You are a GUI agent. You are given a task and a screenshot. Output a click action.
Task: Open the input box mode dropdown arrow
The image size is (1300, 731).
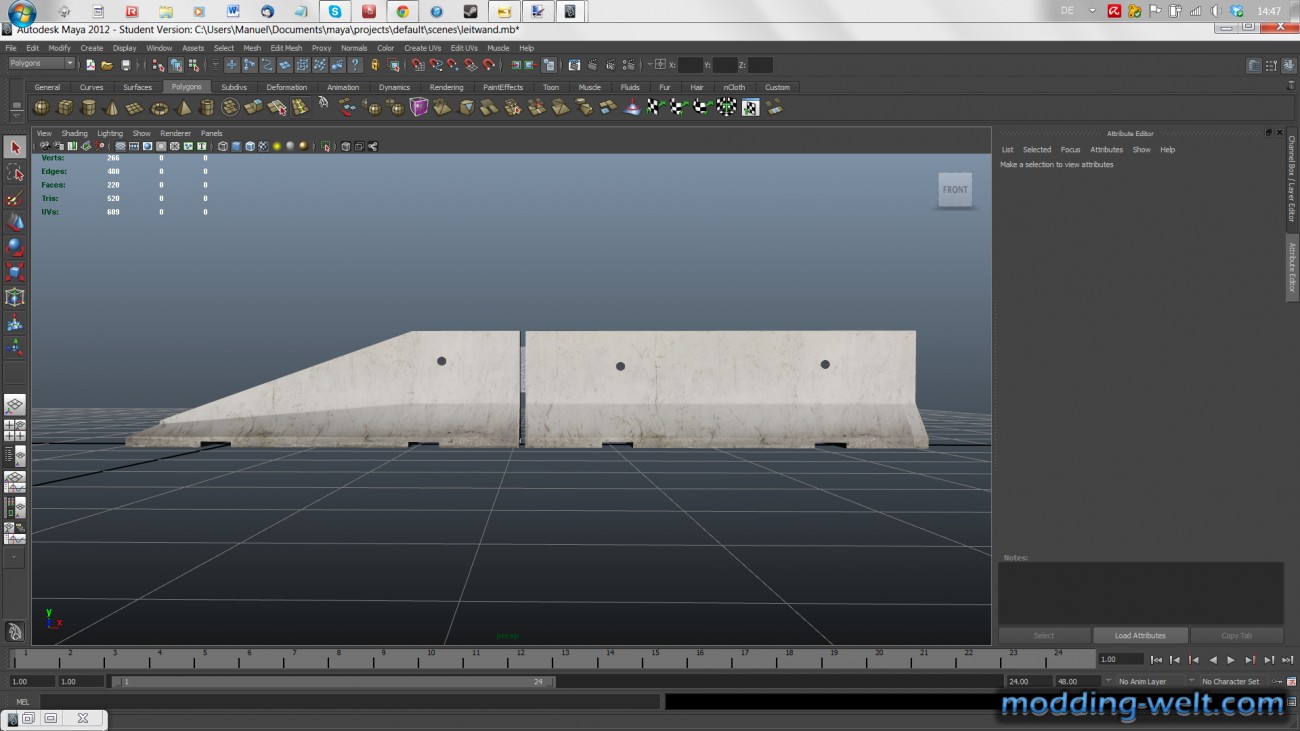click(x=650, y=65)
